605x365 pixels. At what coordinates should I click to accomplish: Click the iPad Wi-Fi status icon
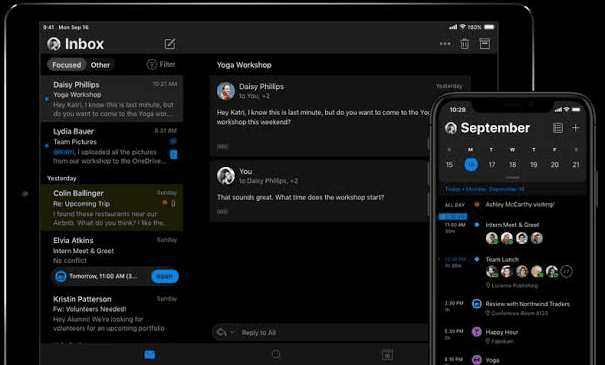coord(463,27)
